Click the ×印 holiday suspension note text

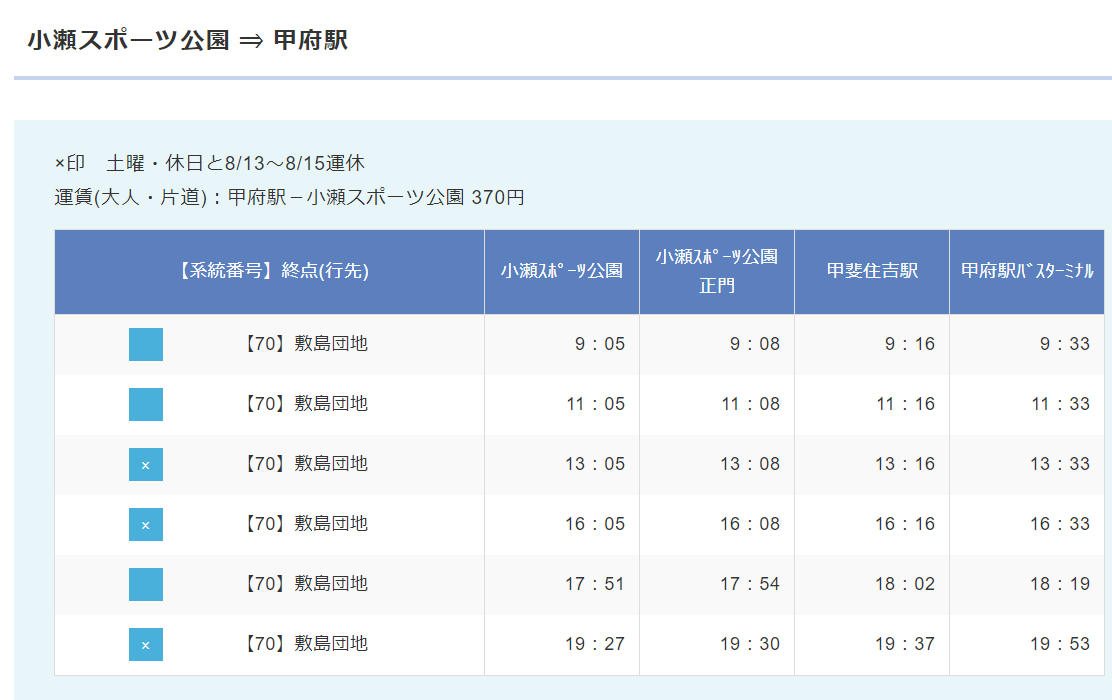(209, 163)
